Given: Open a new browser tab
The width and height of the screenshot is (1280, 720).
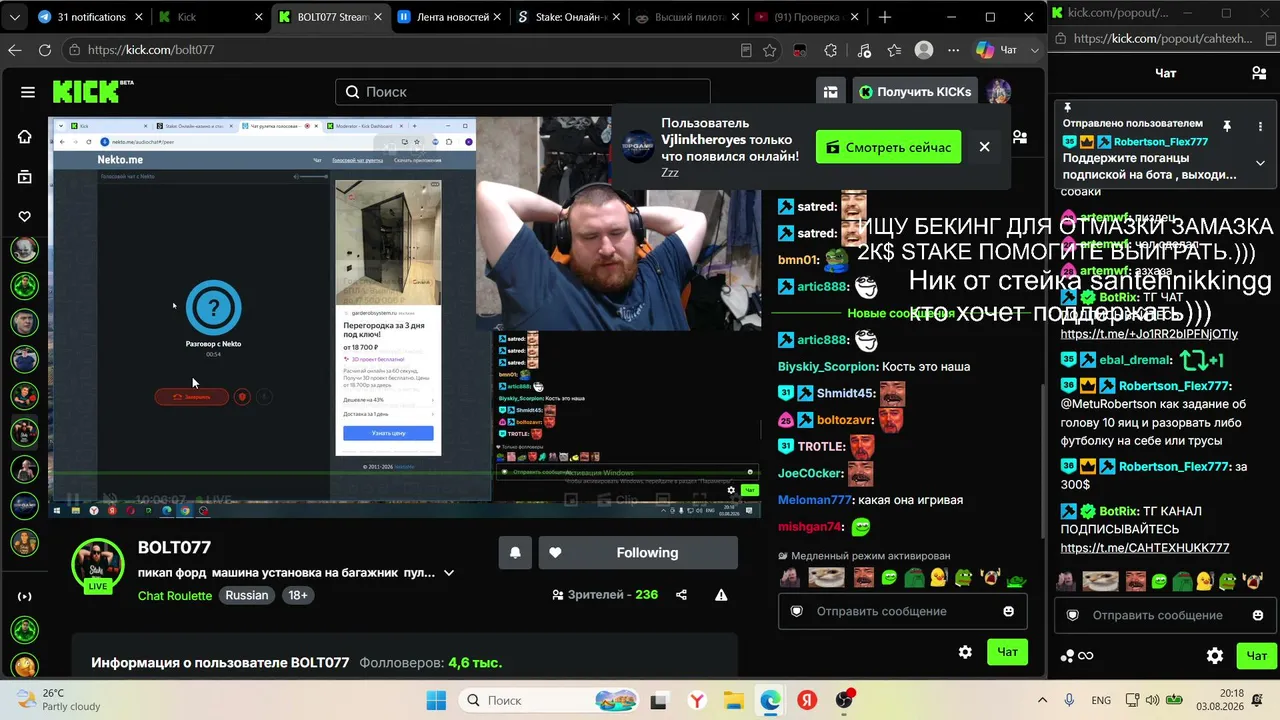Looking at the screenshot, I should pyautogui.click(x=885, y=17).
